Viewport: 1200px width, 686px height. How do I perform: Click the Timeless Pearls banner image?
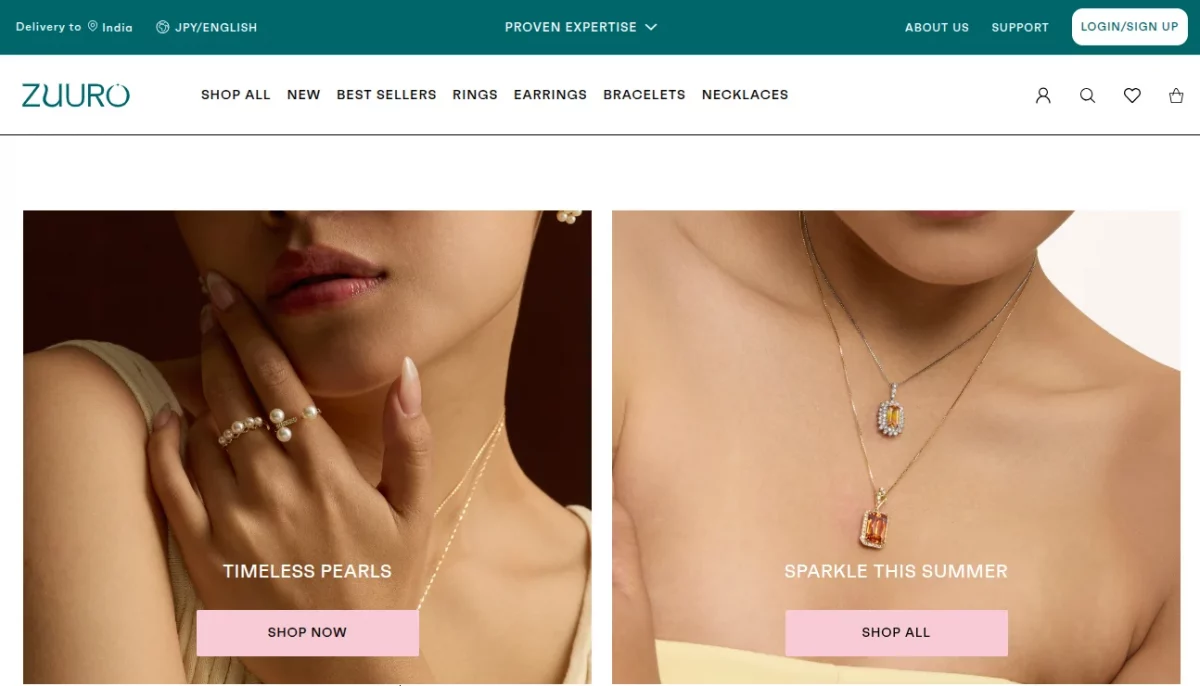point(307,400)
